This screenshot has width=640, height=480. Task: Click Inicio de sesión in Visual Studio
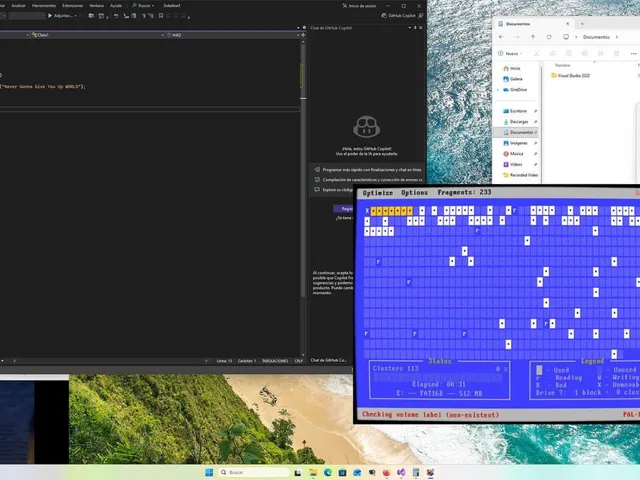(359, 6)
